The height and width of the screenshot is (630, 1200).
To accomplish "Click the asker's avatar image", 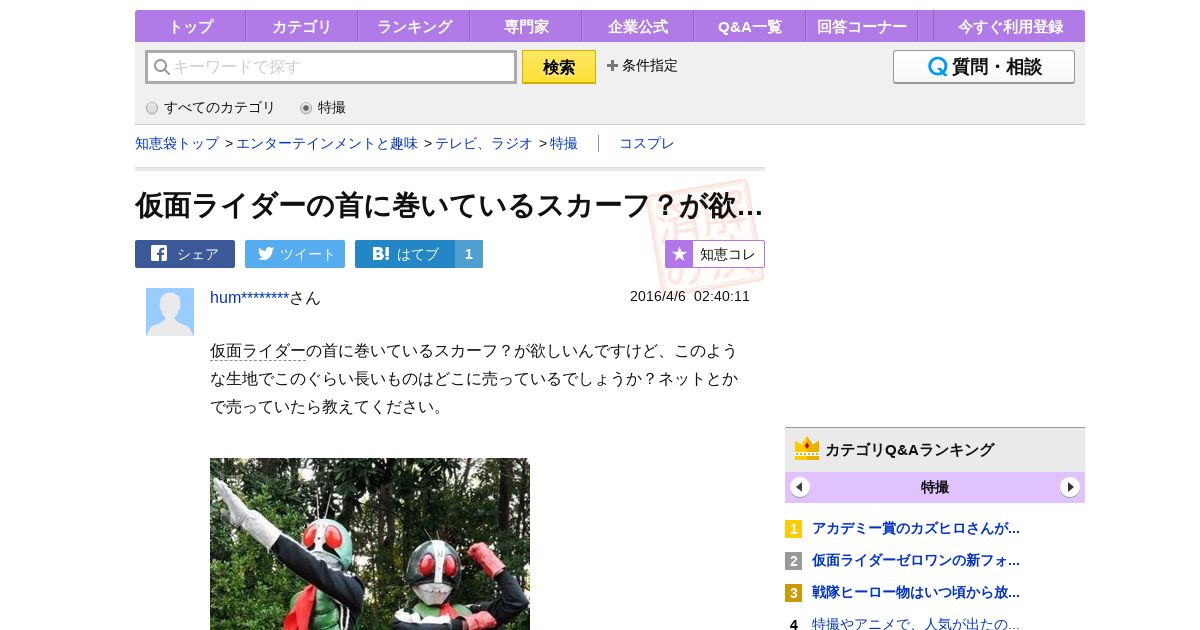I will pos(170,312).
